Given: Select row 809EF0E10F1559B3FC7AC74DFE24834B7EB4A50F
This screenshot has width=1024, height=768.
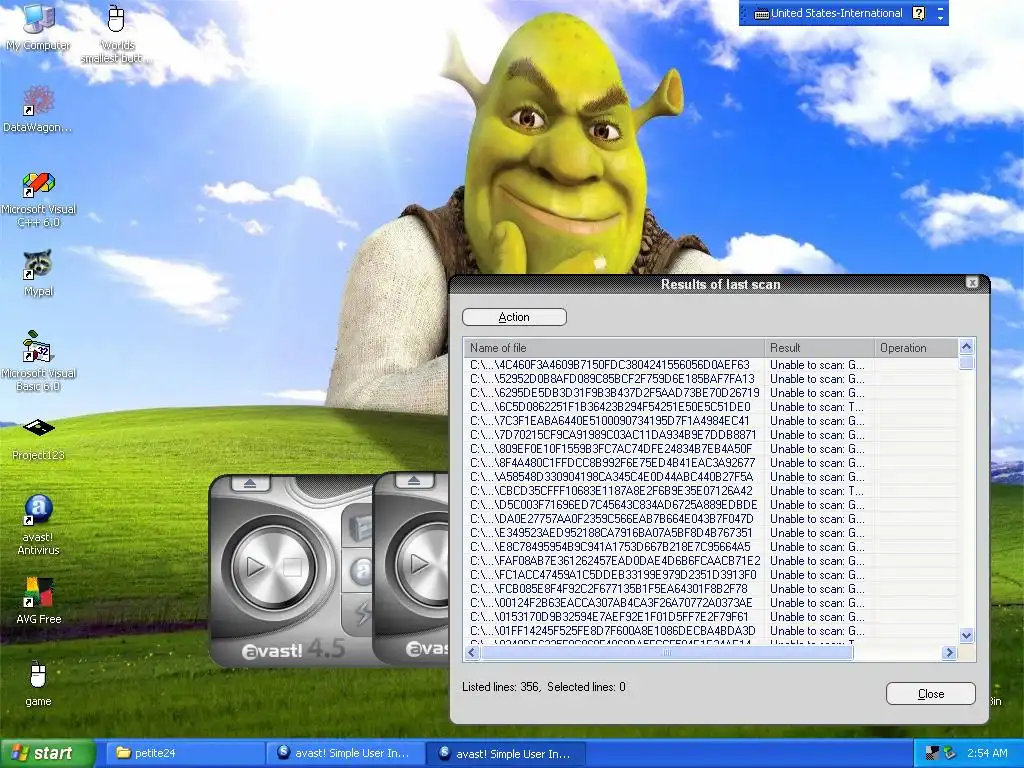Looking at the screenshot, I should (x=711, y=449).
